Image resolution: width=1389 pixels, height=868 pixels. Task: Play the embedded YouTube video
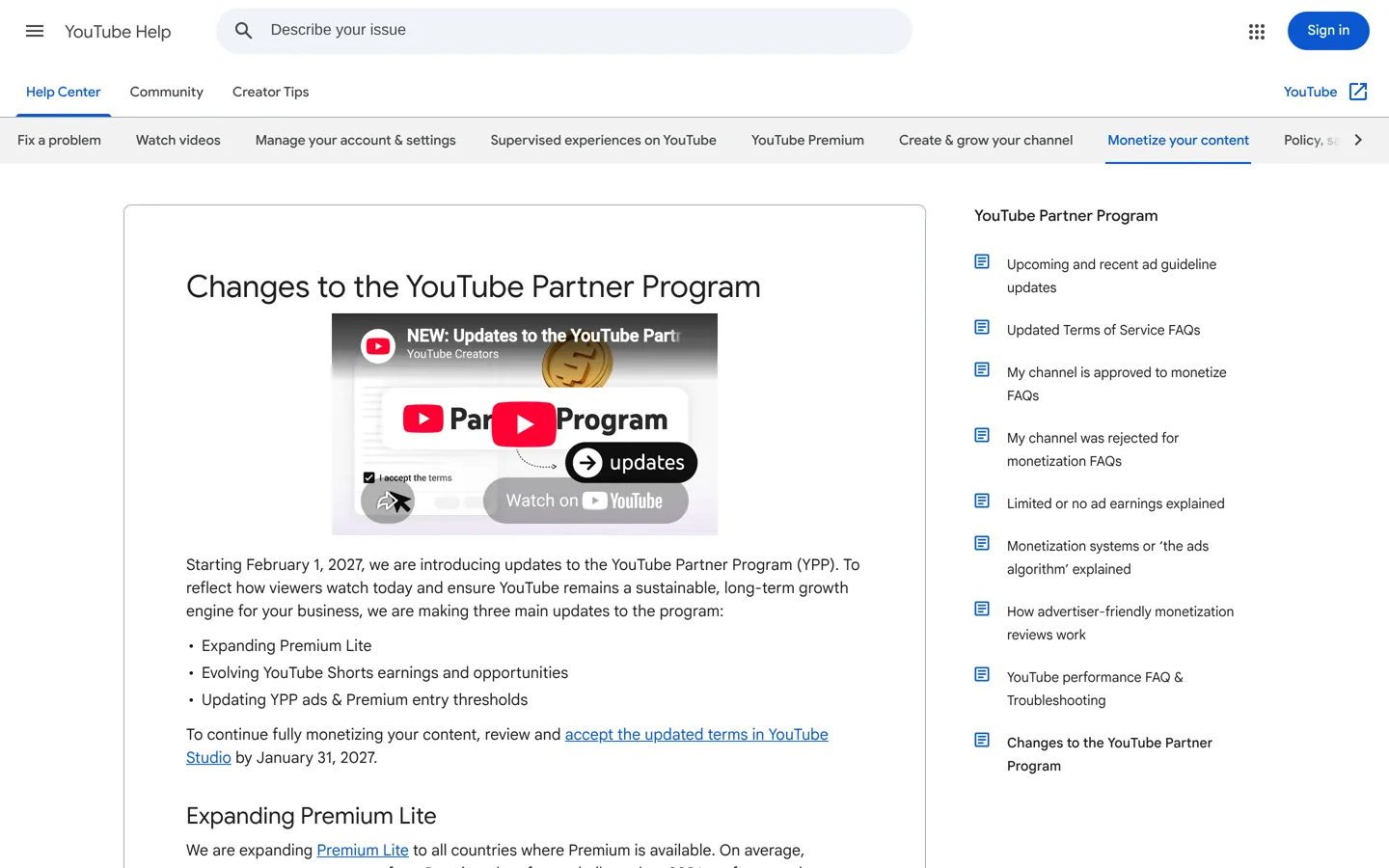pos(524,424)
